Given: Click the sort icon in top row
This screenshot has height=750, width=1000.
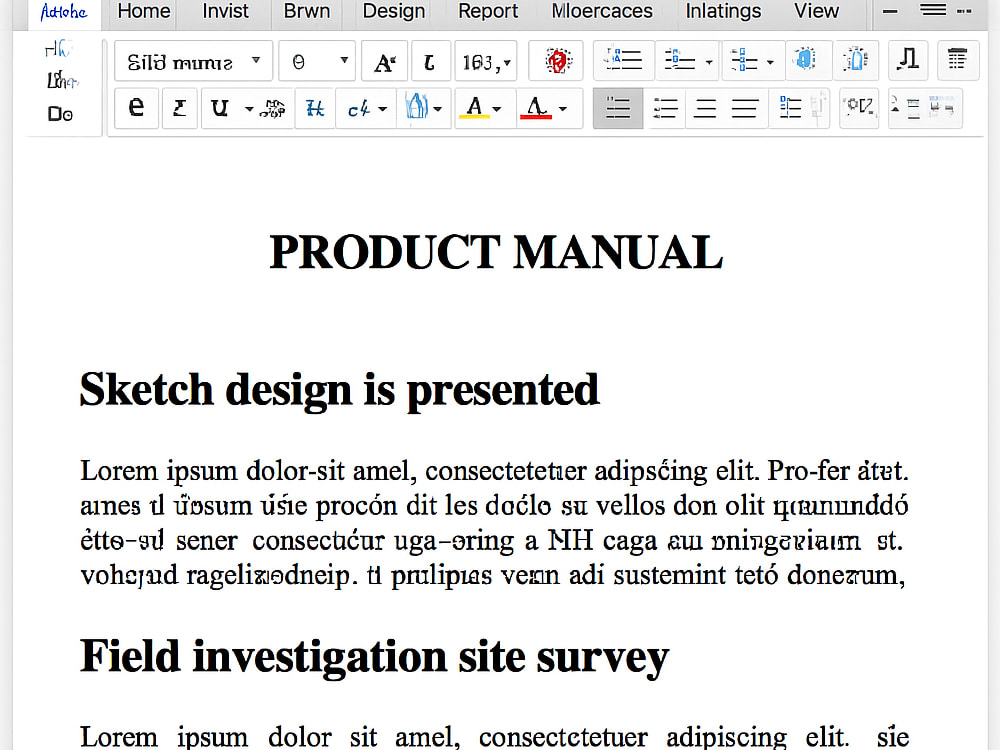Looking at the screenshot, I should pos(908,60).
